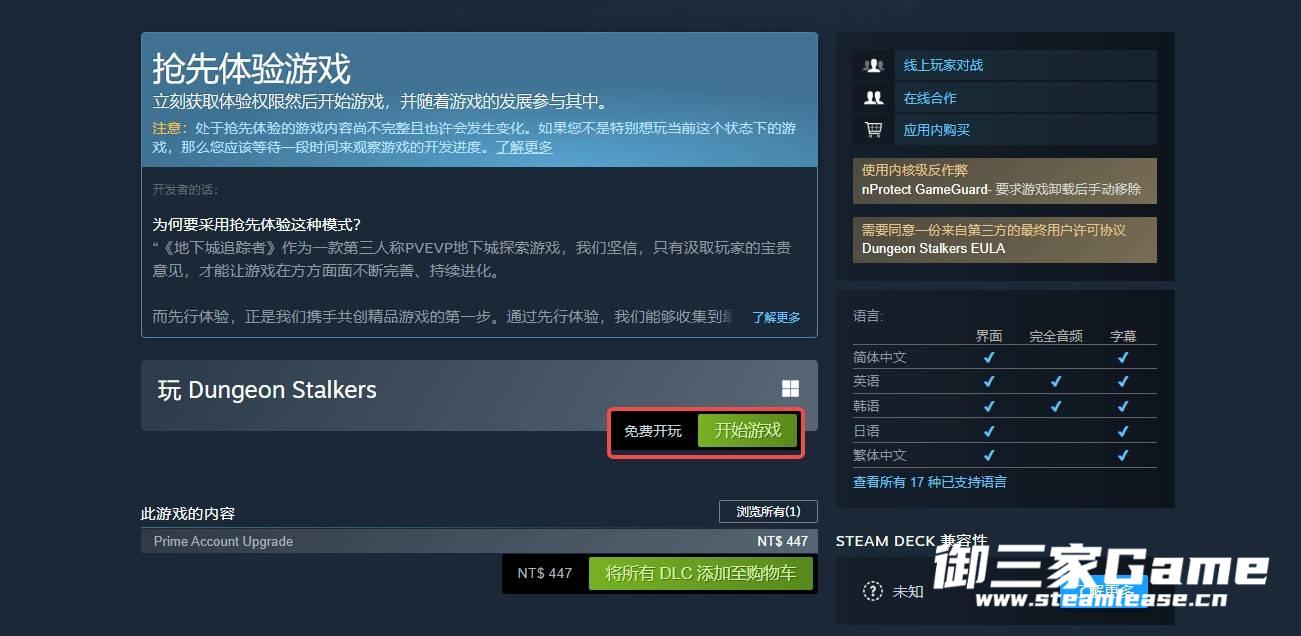Click 英语 full audio checkmark
This screenshot has width=1301, height=636.
[x=1056, y=381]
